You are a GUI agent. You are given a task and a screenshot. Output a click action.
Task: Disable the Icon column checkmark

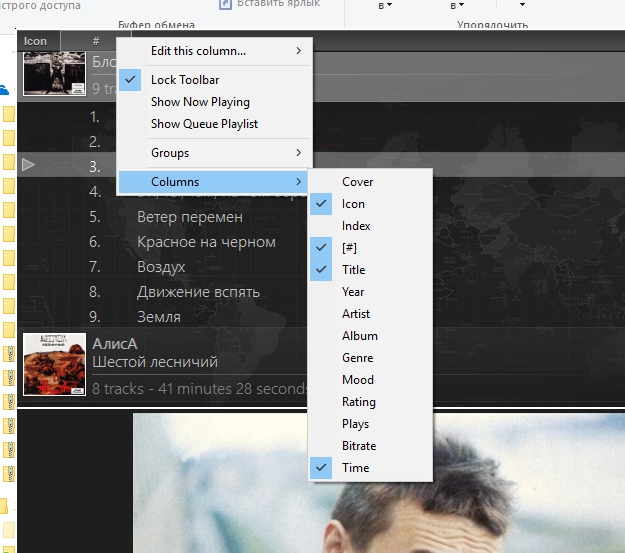(x=353, y=204)
